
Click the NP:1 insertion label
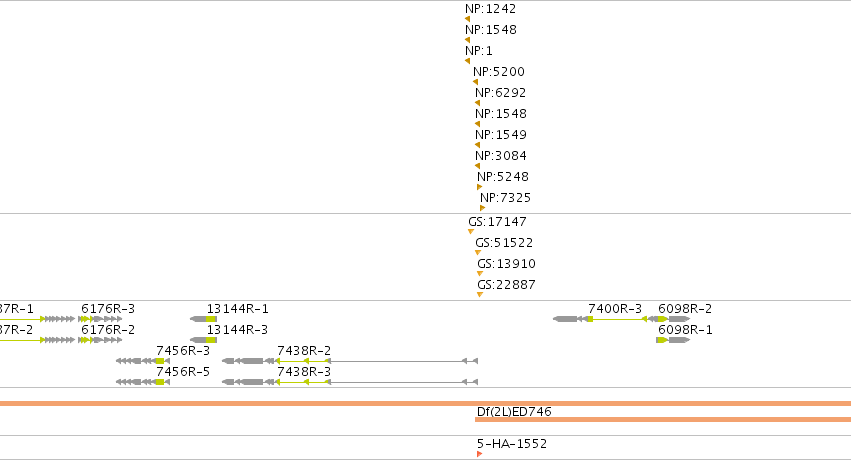coord(479,50)
